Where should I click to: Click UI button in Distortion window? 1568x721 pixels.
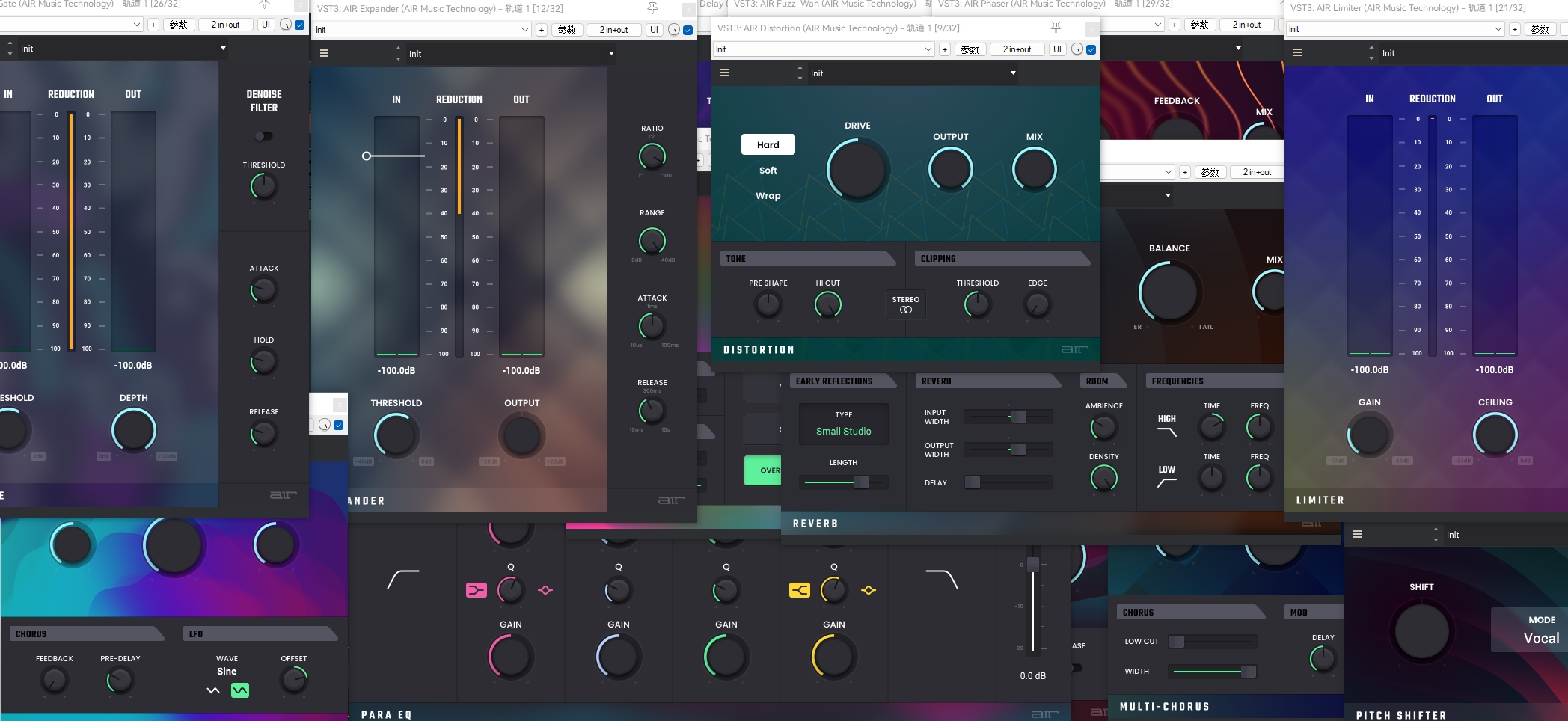(x=1057, y=49)
